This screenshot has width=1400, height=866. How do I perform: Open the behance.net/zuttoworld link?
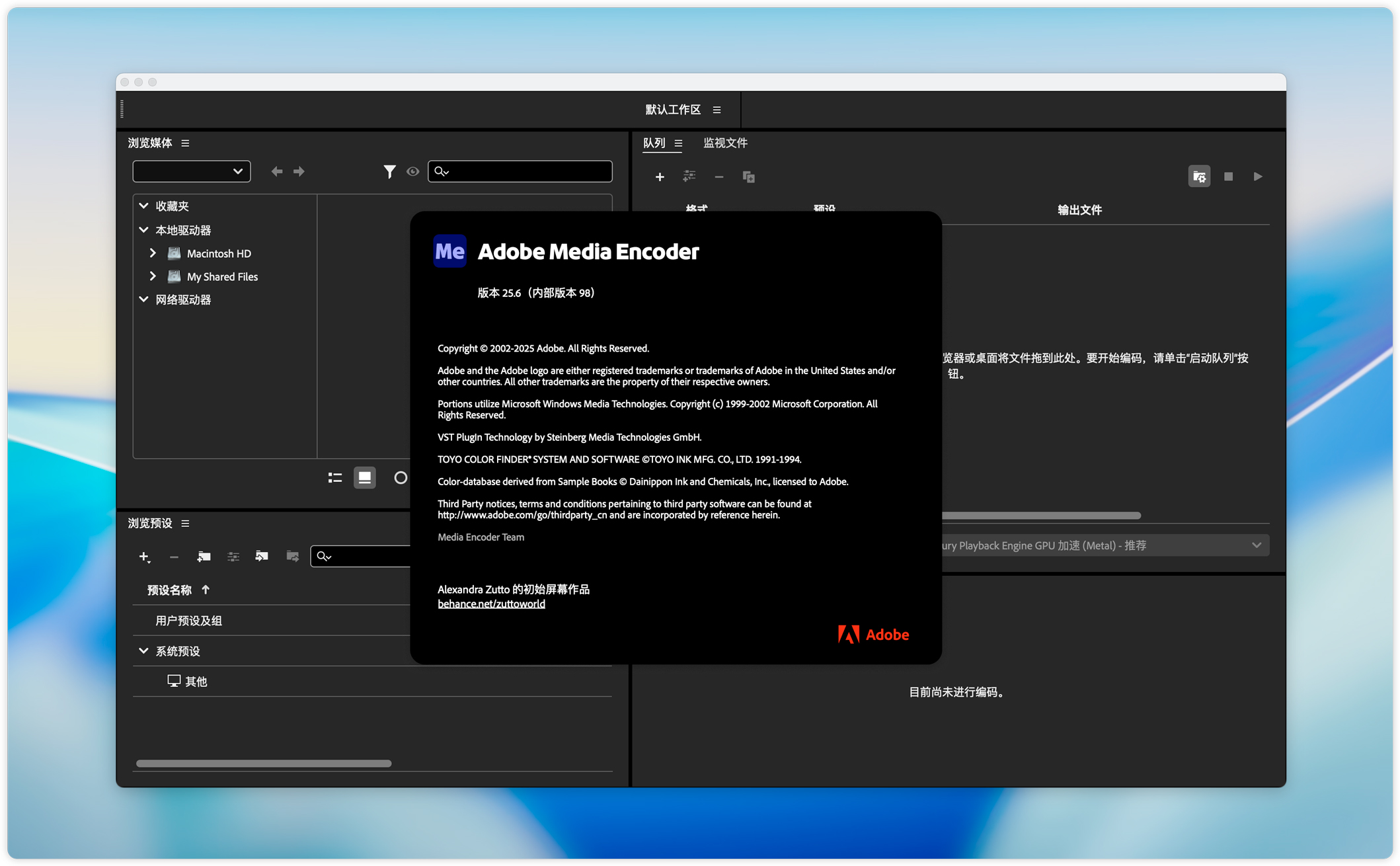point(491,604)
